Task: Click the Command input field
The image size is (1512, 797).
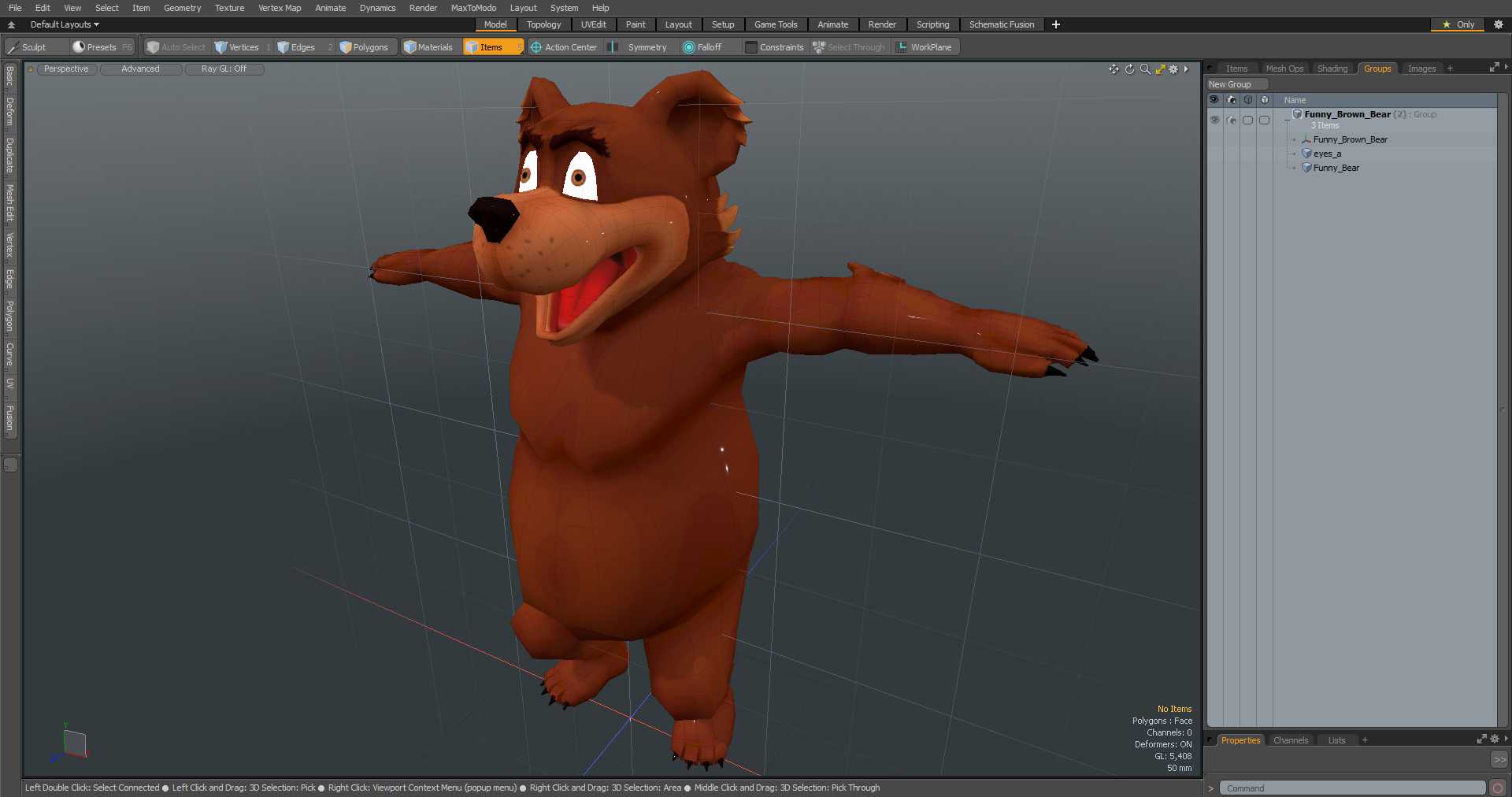Action: (x=1352, y=788)
